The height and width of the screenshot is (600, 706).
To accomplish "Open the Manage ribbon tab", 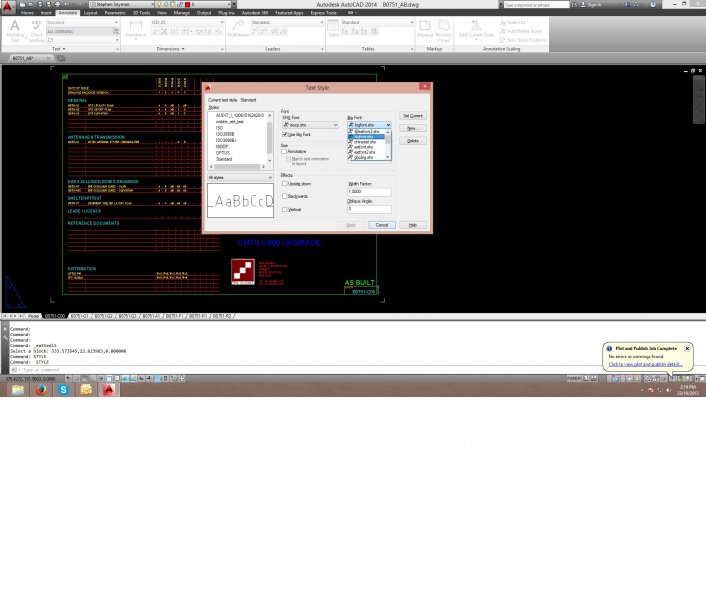I will point(181,13).
